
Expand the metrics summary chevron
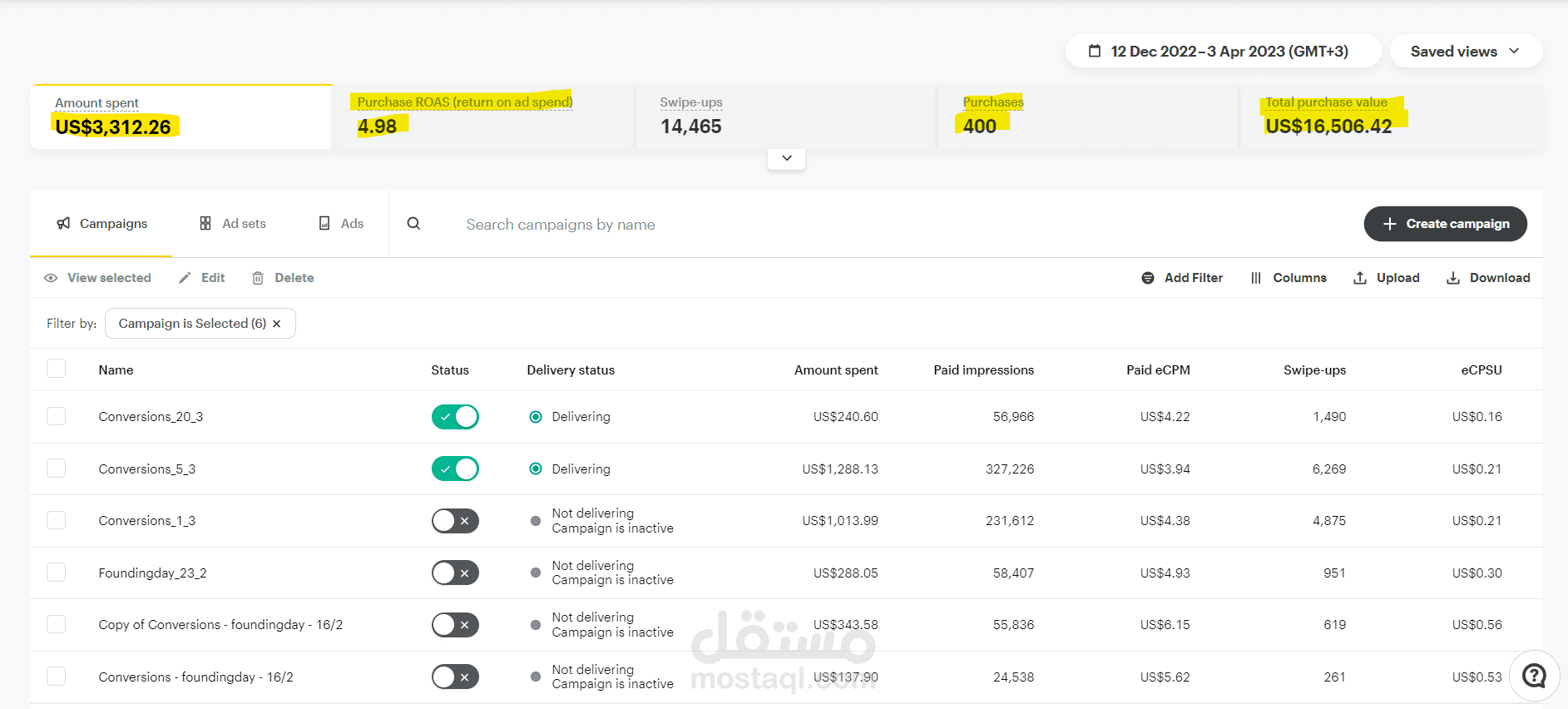pyautogui.click(x=786, y=158)
